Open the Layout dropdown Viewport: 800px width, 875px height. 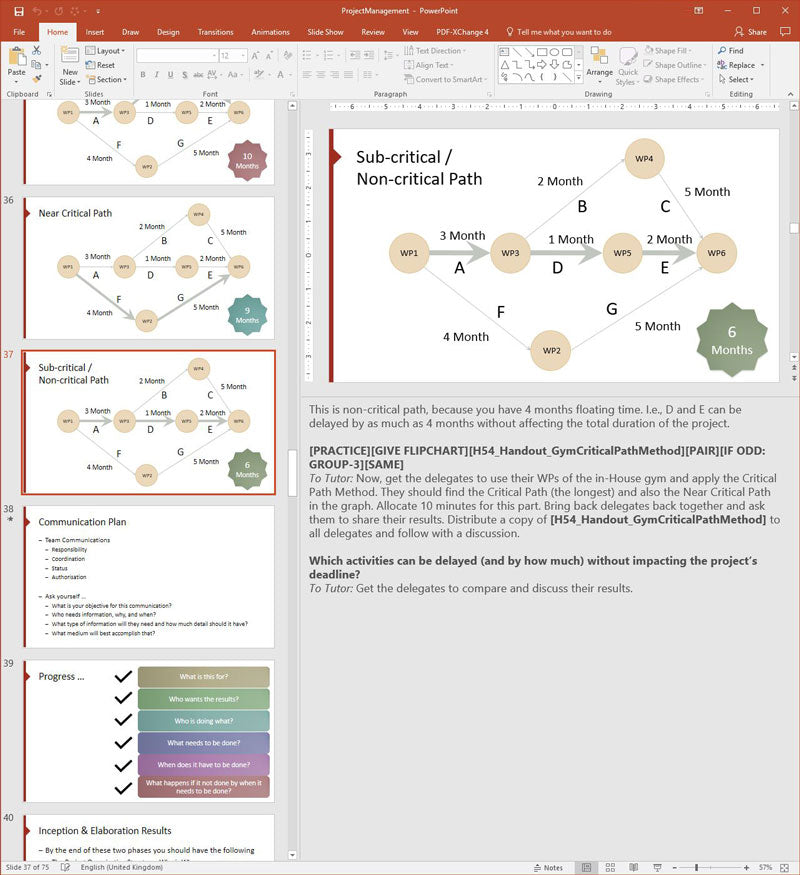105,51
